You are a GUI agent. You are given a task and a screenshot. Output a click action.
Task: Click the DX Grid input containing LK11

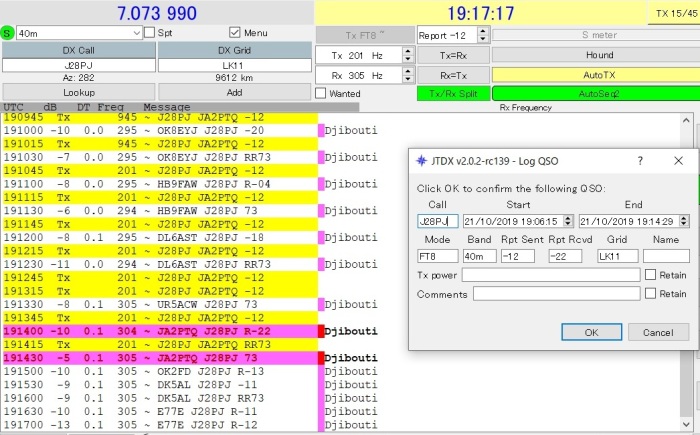click(x=234, y=65)
